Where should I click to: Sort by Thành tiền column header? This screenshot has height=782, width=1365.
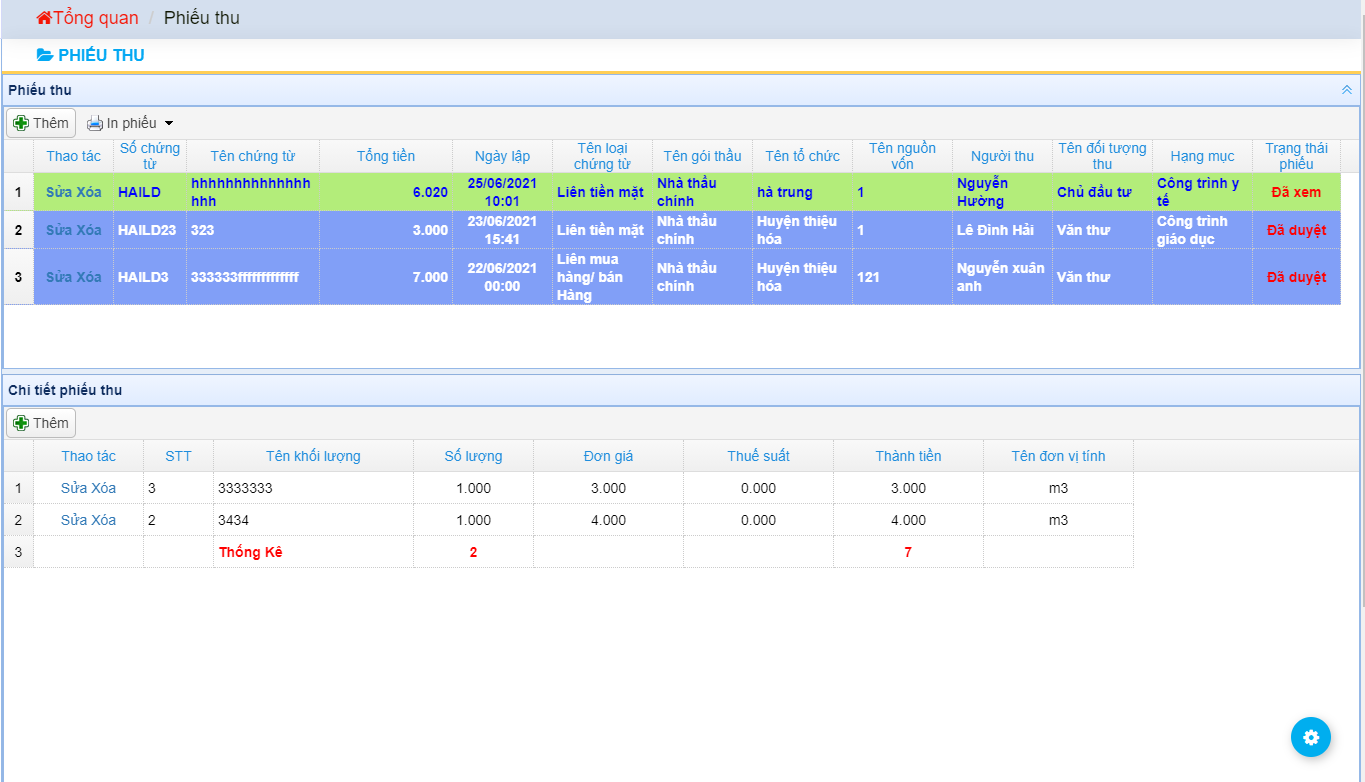pyautogui.click(x=908, y=456)
